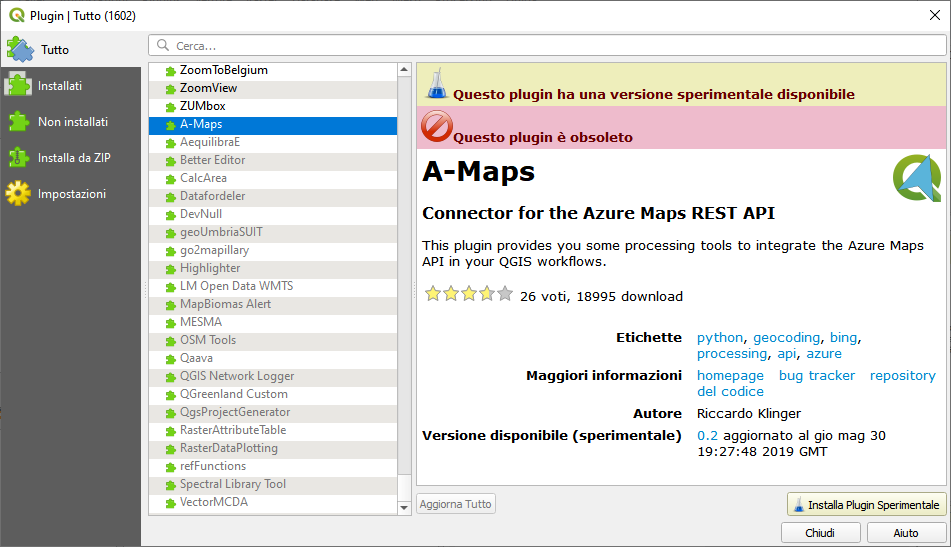Screen dimensions: 951x547
Task: Click Installa Plugin Sperimentale button
Action: [867, 505]
